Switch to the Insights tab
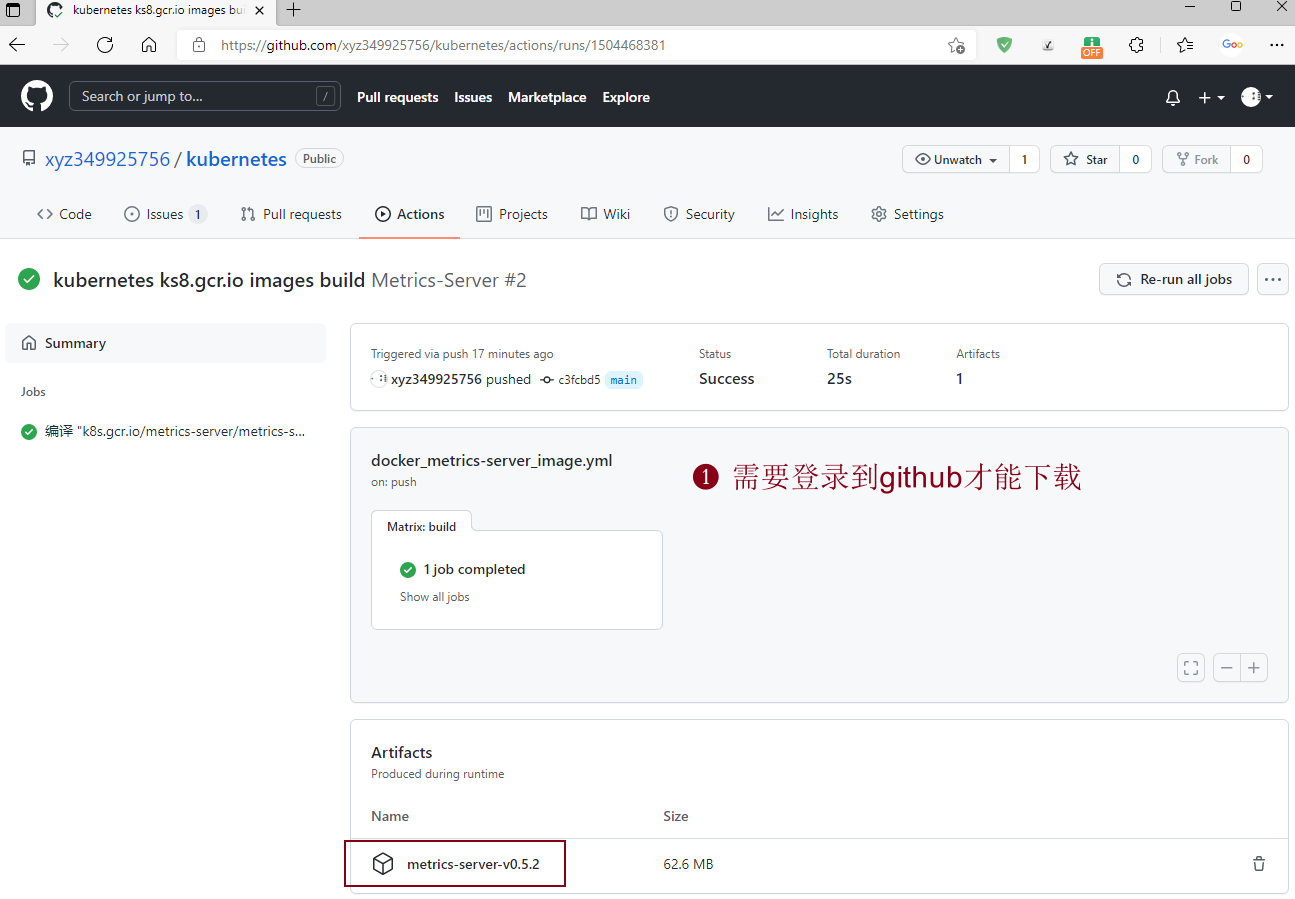This screenshot has height=899, width=1295. (803, 214)
